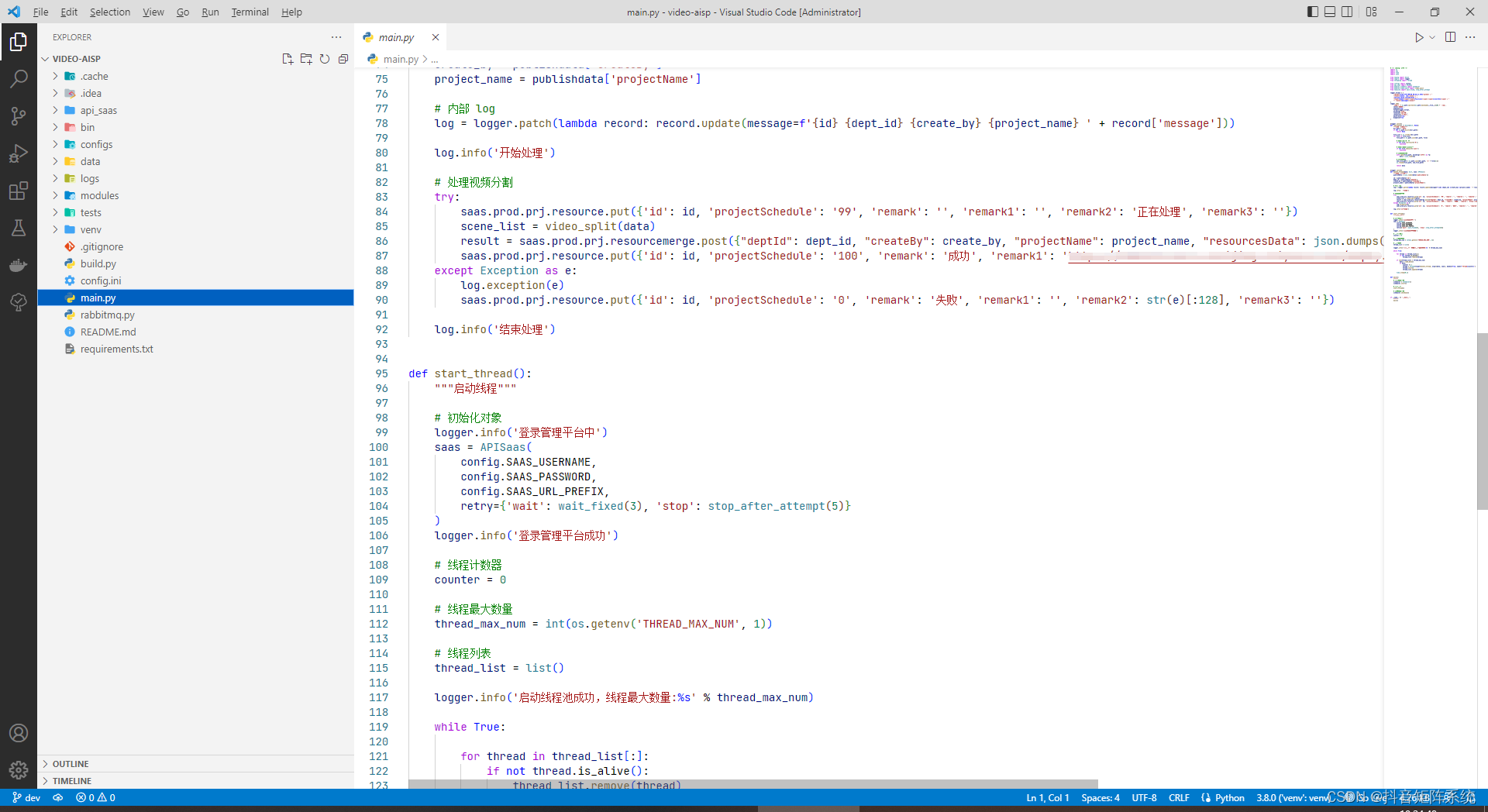Expand the .idea folder
Image resolution: width=1488 pixels, height=812 pixels.
tap(195, 93)
